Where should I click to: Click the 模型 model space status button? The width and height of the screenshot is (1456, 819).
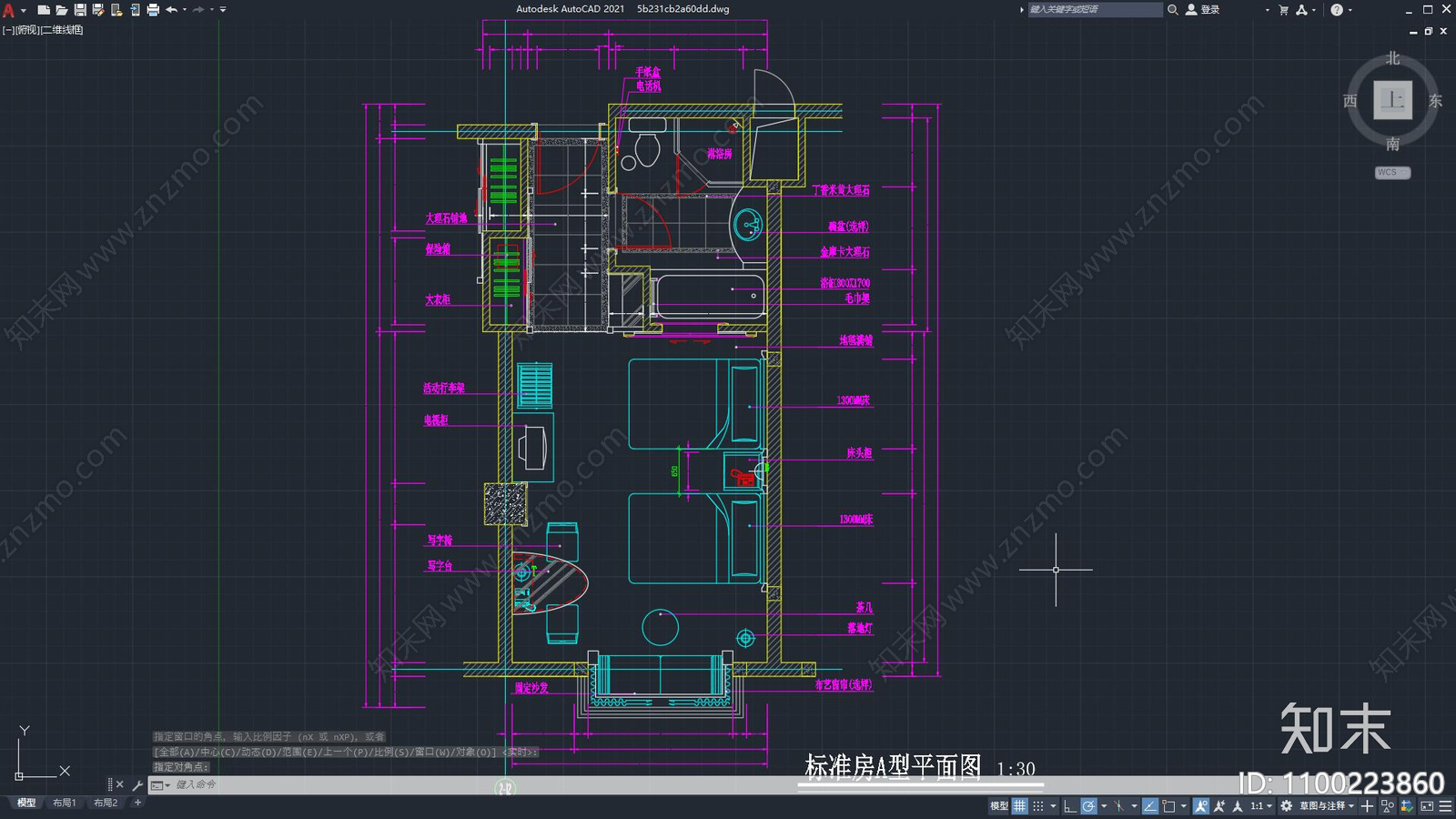pyautogui.click(x=999, y=806)
